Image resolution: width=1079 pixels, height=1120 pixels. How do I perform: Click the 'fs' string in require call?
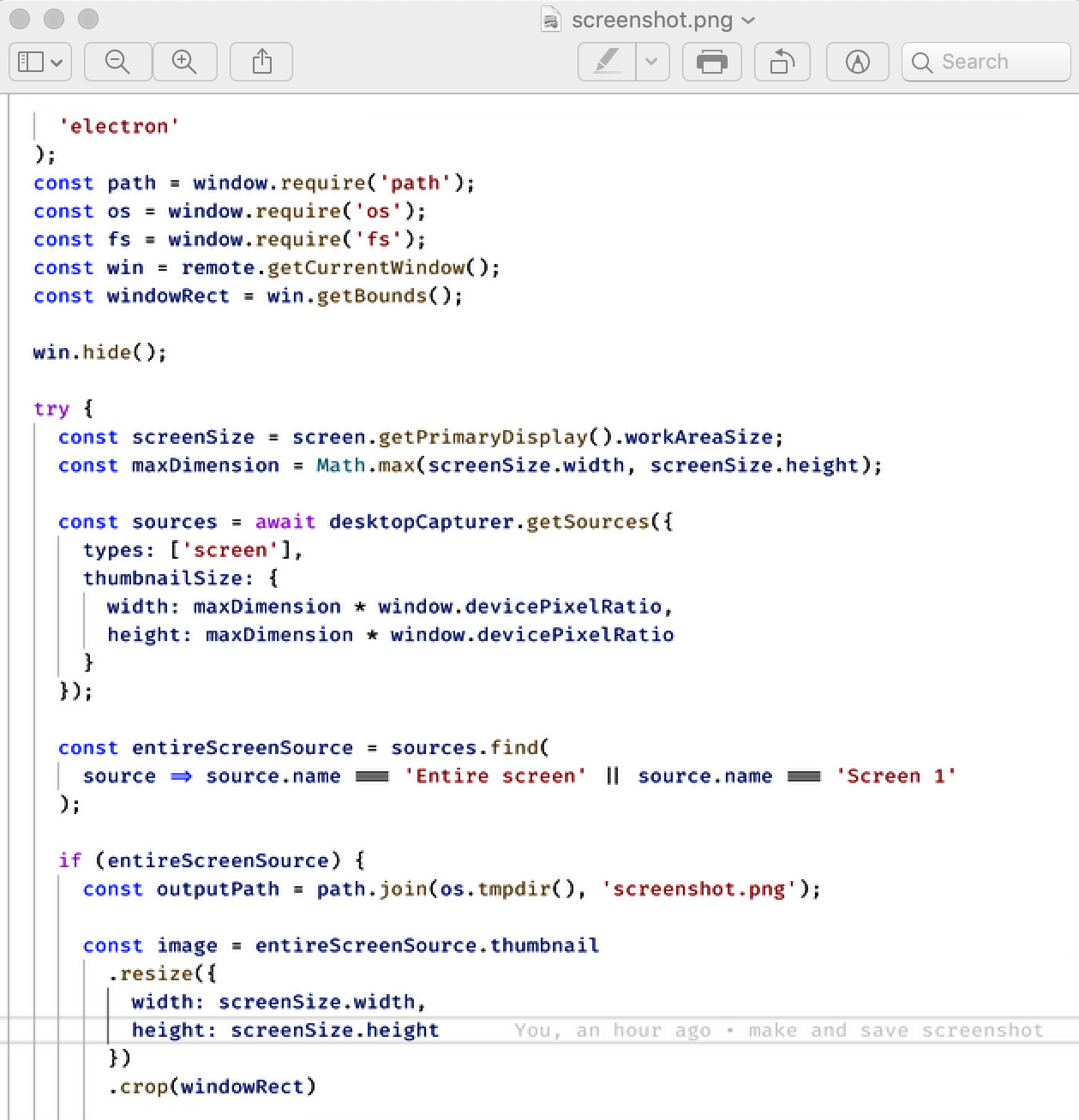coord(378,239)
